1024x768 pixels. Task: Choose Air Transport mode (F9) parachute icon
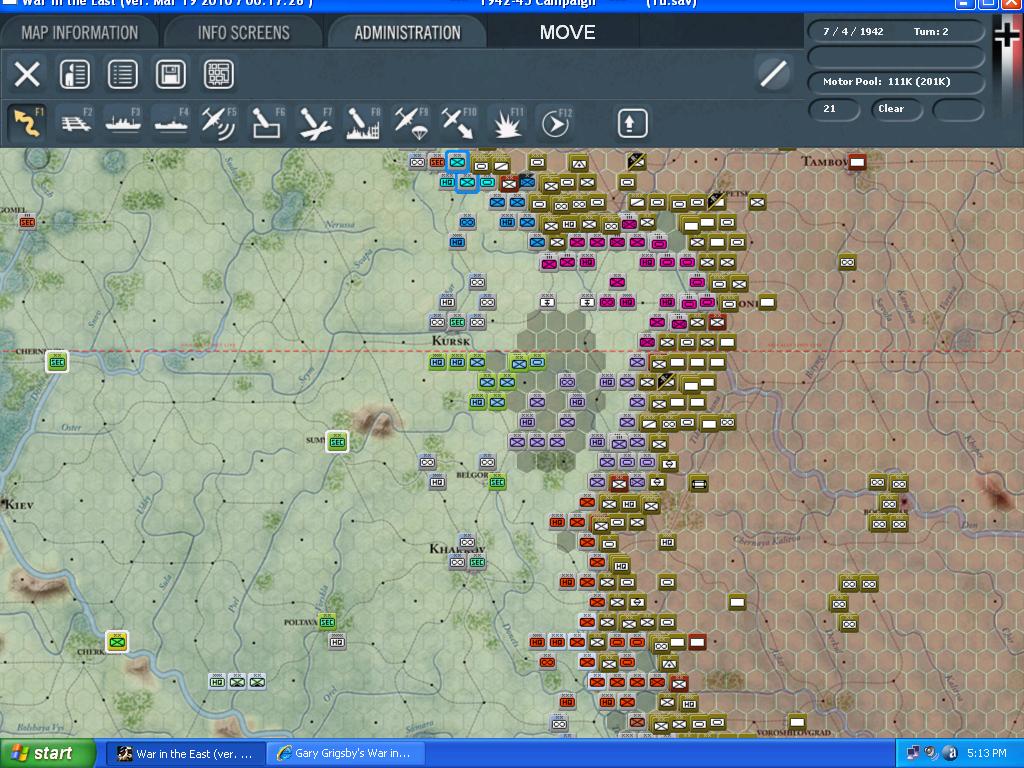(411, 123)
